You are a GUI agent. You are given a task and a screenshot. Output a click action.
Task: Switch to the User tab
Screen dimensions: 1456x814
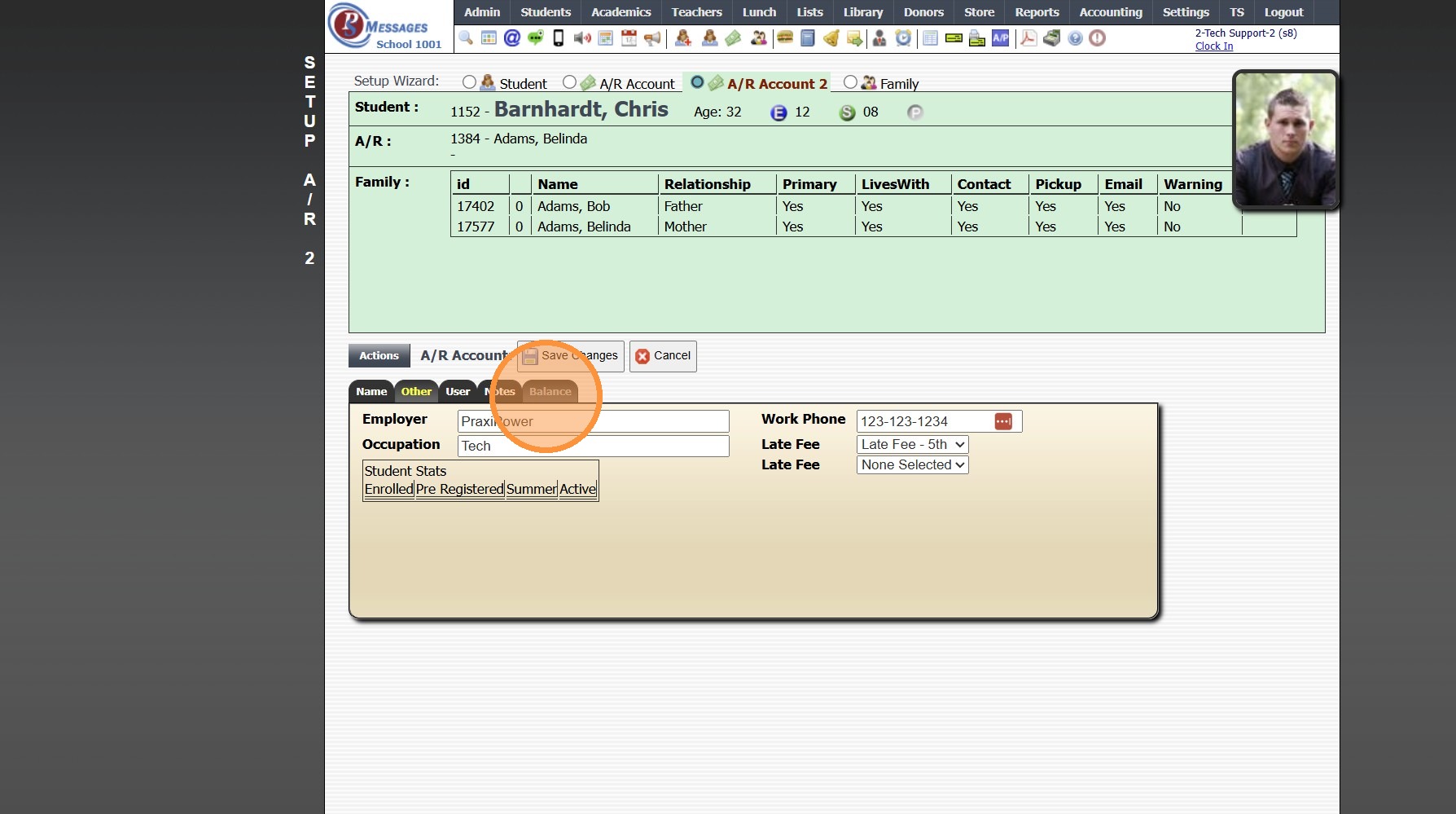(458, 392)
